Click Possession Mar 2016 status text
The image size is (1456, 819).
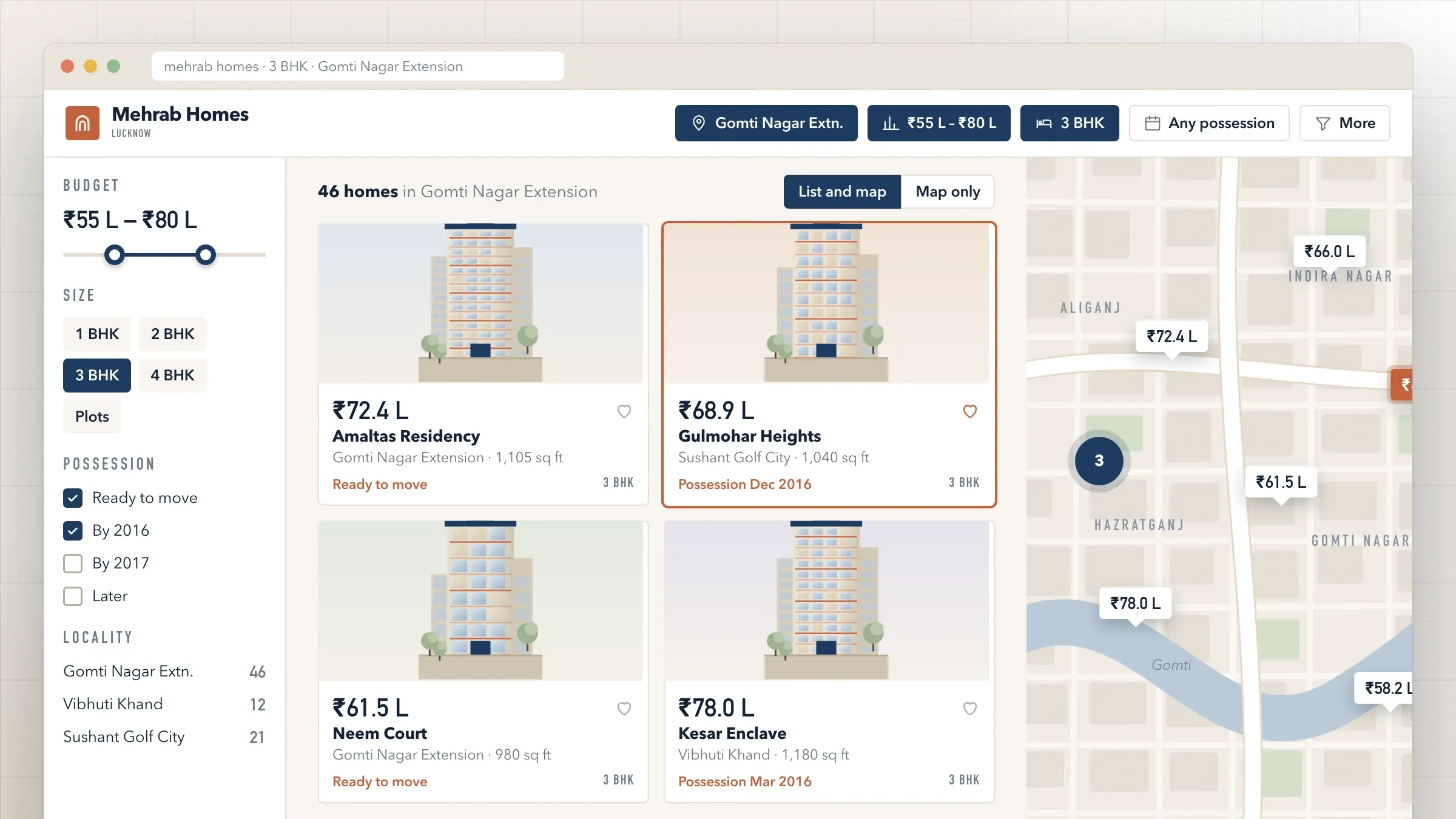coord(744,781)
